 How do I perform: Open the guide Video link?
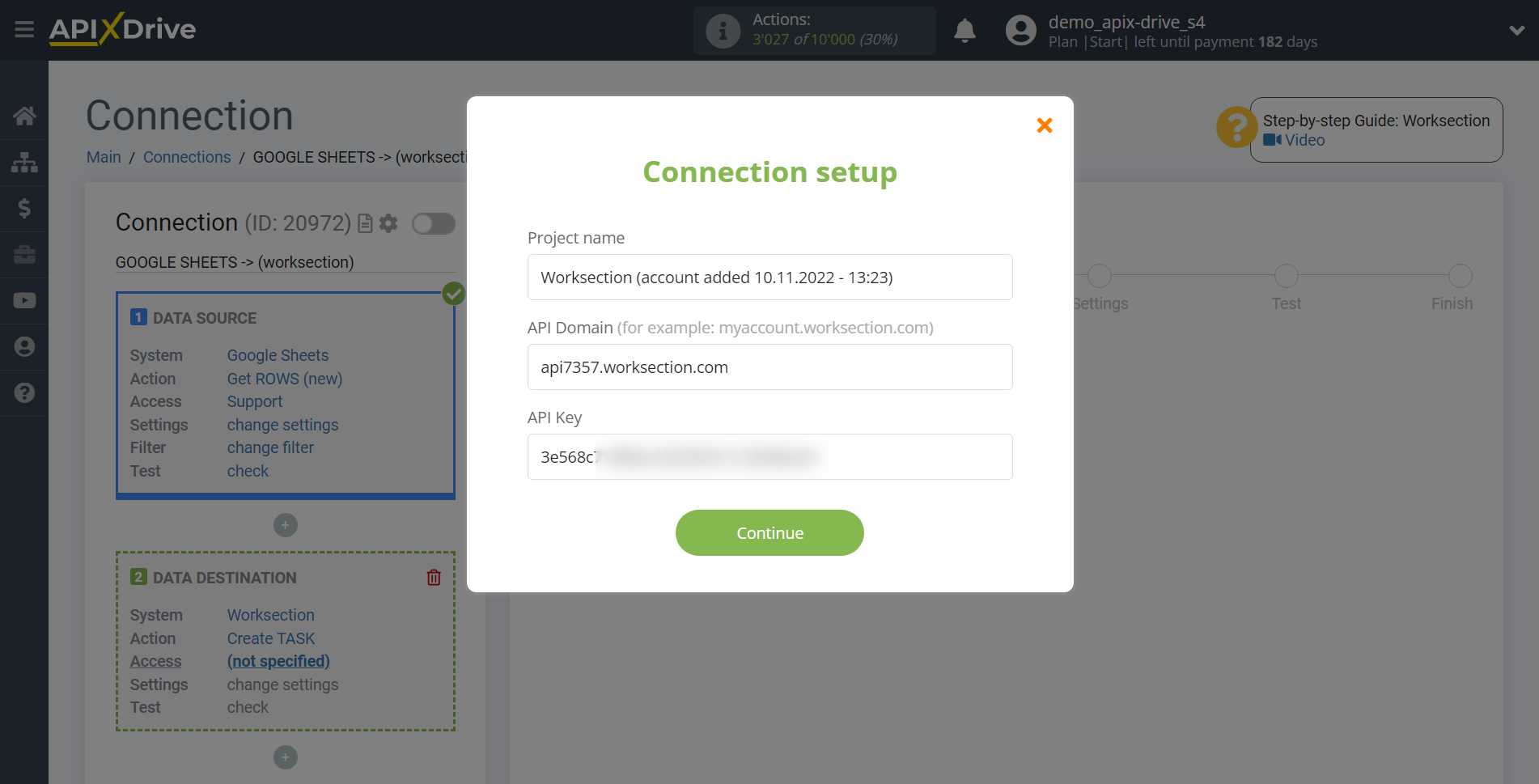tap(1295, 140)
